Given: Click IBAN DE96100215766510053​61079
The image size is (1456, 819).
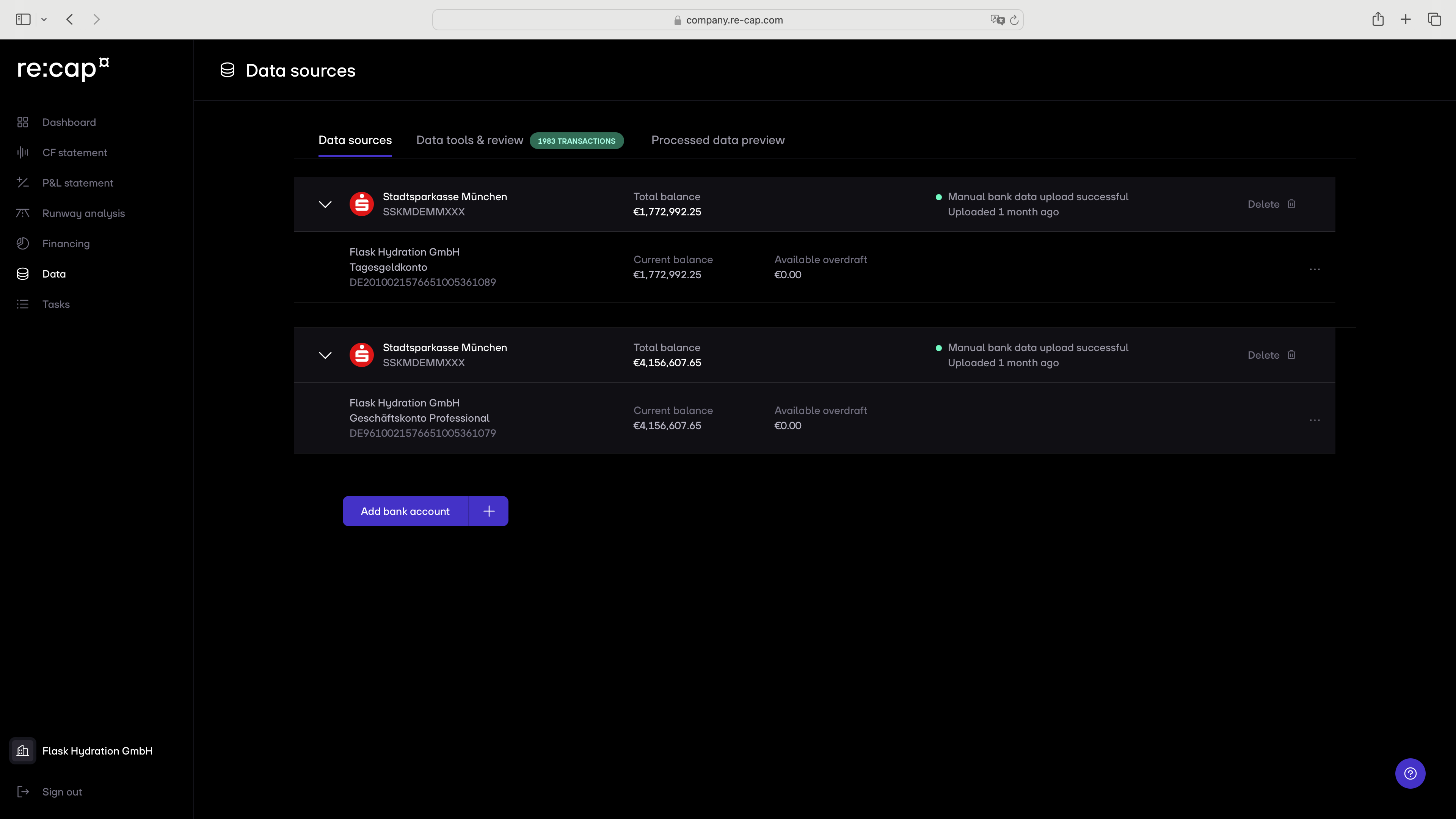Looking at the screenshot, I should click(423, 433).
